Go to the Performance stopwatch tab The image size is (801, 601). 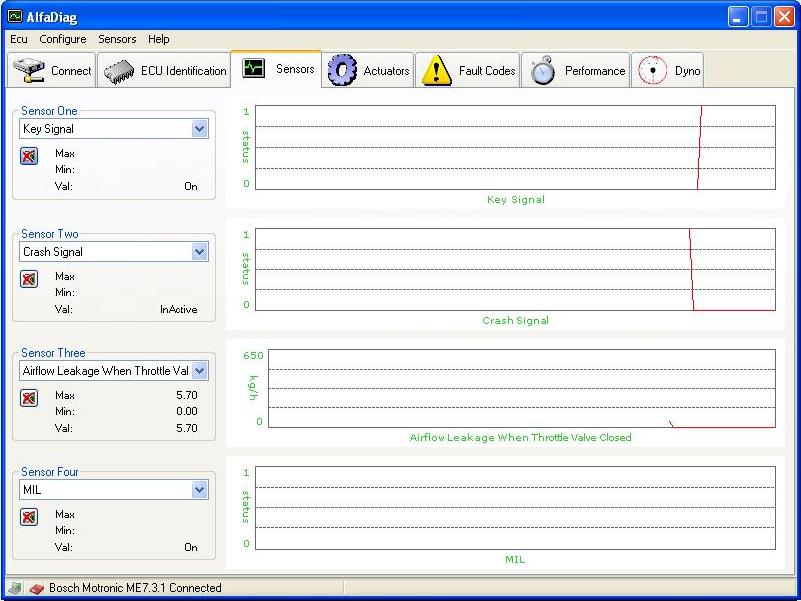point(576,71)
